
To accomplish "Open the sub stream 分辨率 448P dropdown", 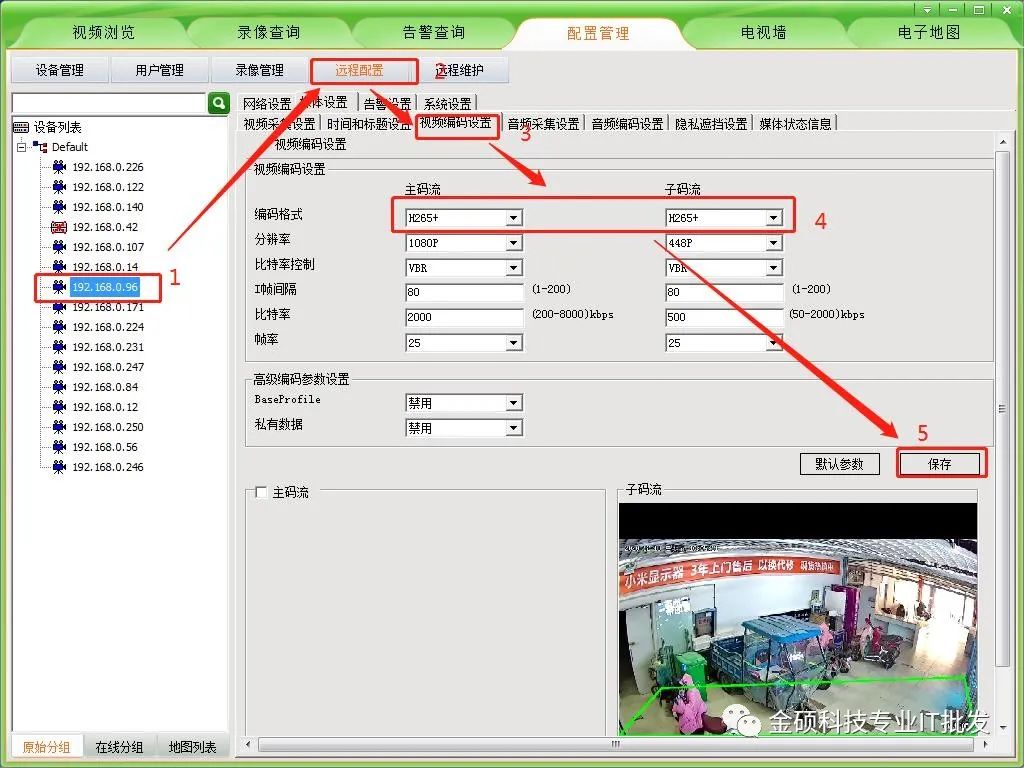I will point(775,242).
